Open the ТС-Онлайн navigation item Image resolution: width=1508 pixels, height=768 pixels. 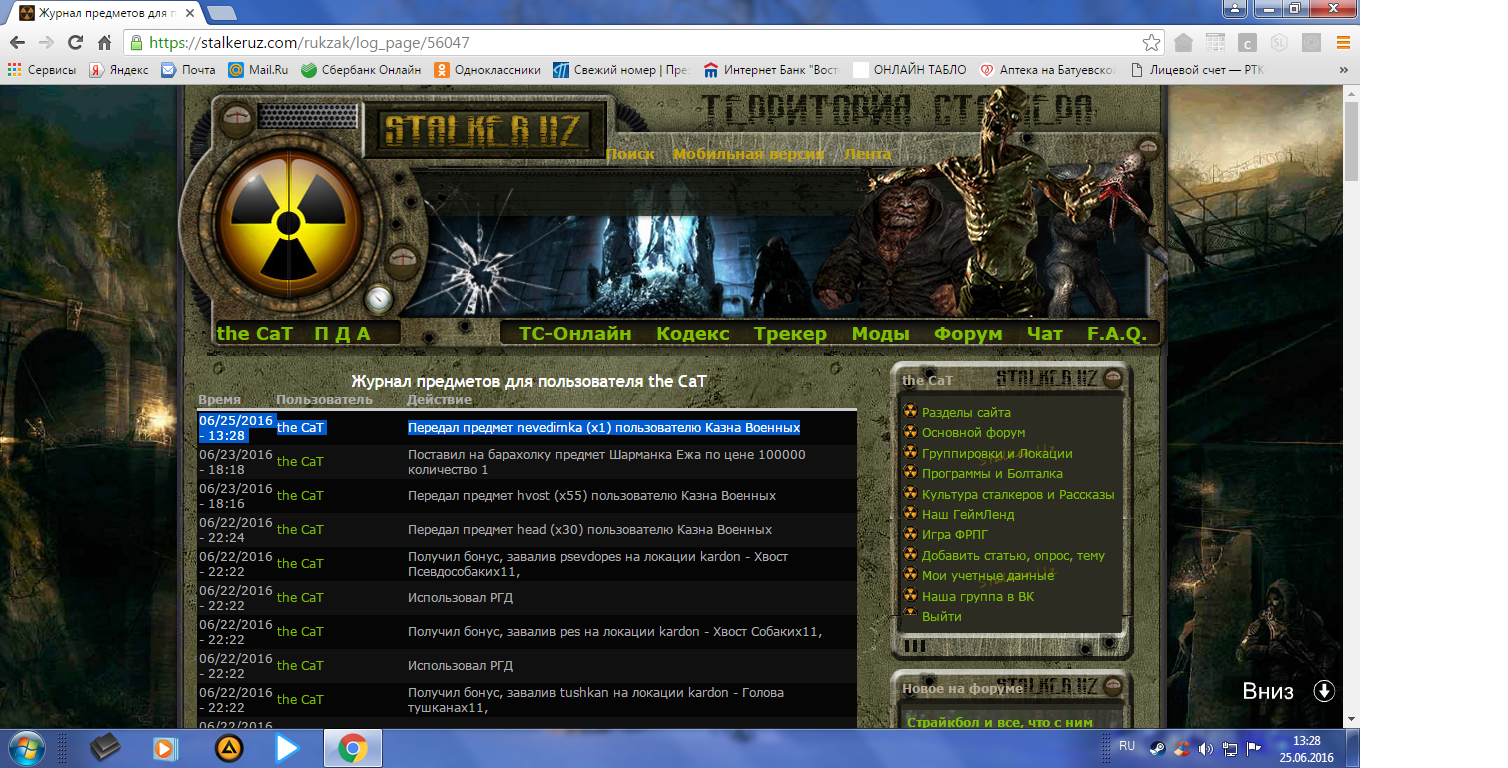(x=575, y=334)
